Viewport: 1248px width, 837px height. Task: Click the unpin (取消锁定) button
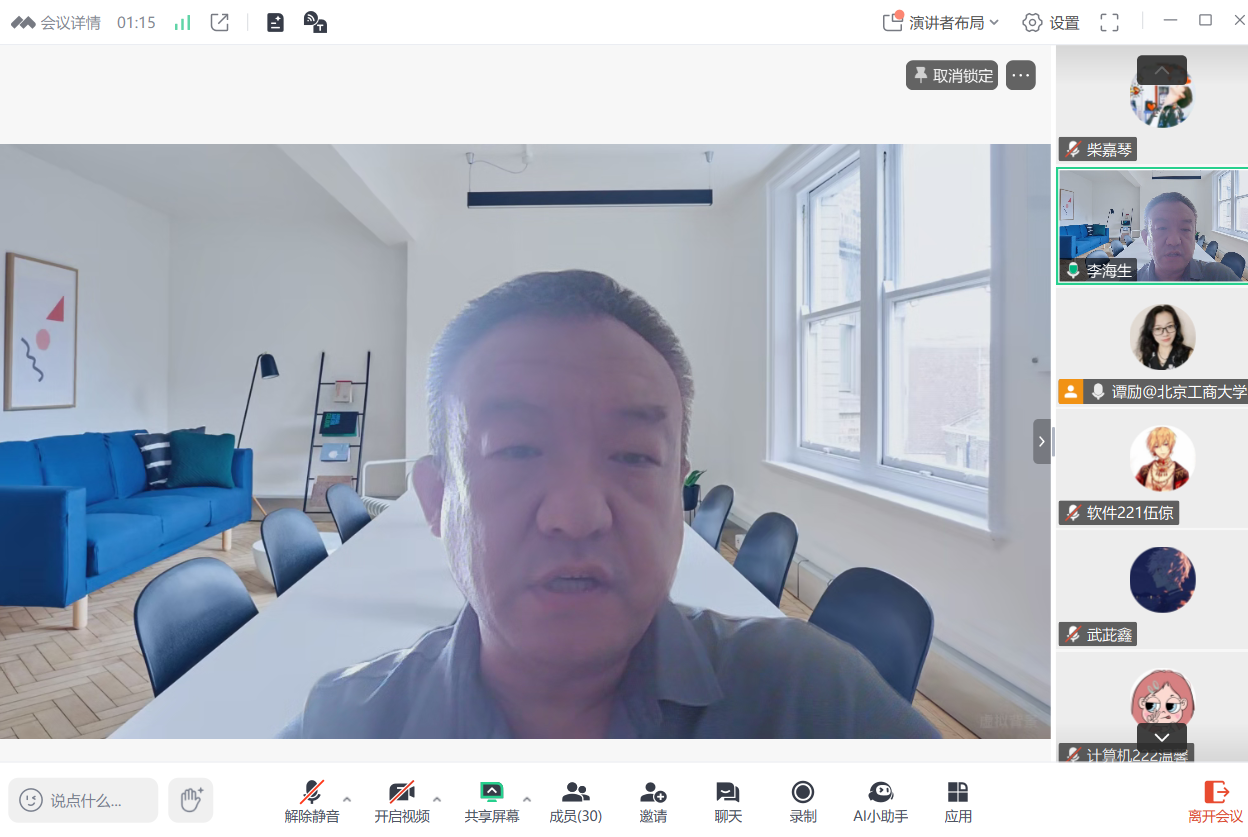pos(952,75)
